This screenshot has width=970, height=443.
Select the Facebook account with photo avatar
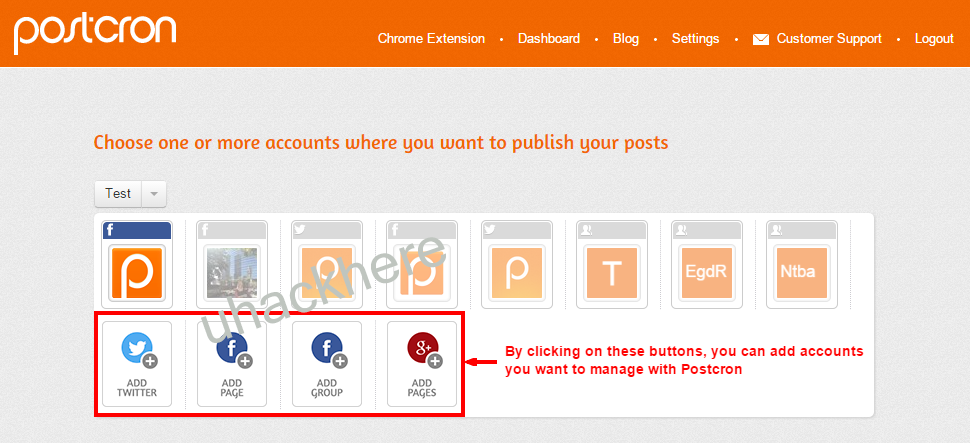click(232, 265)
